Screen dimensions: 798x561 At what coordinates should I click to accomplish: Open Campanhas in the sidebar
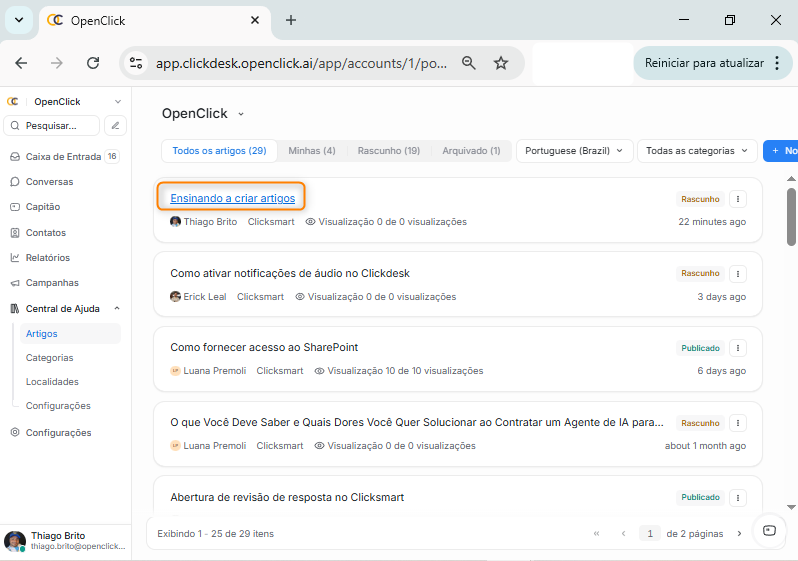pyautogui.click(x=51, y=283)
